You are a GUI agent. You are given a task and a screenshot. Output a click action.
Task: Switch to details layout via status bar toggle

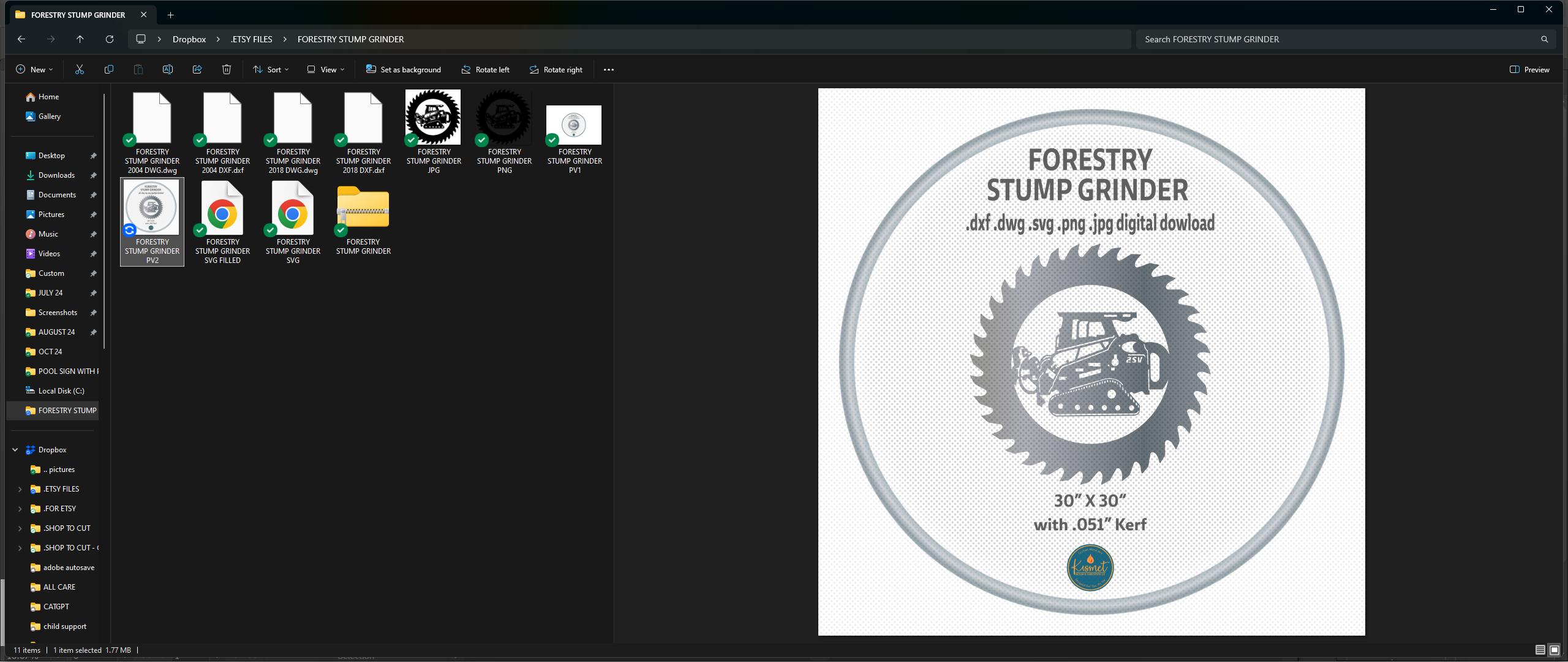pos(1540,650)
